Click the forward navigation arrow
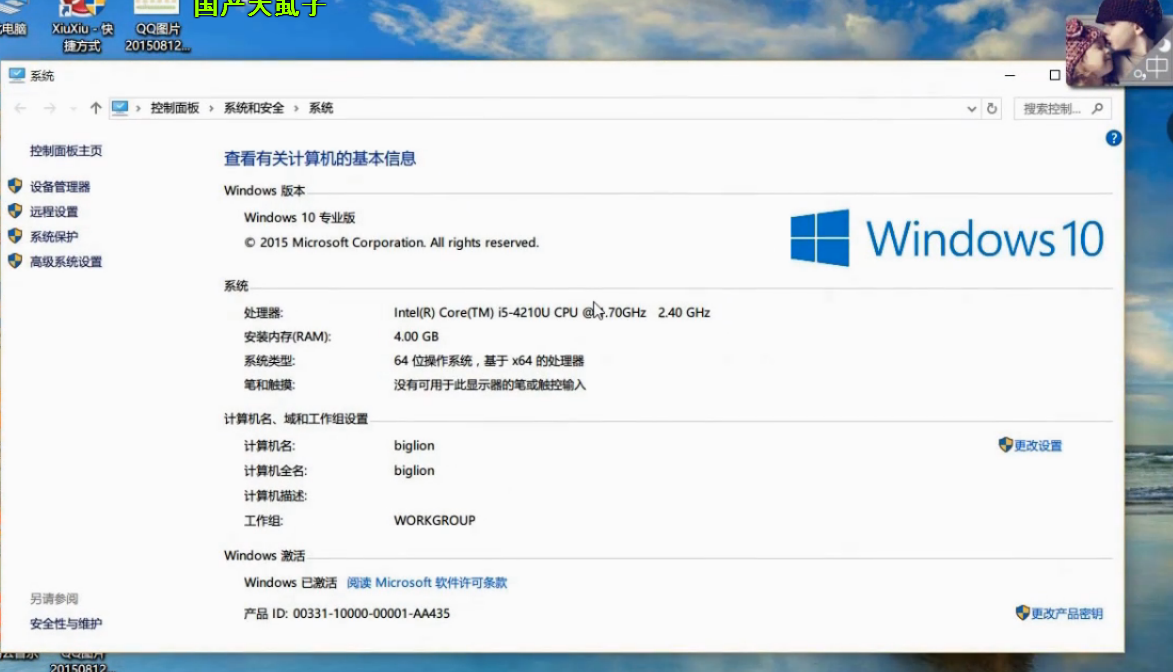Screen dimensions: 1173x672 (x=49, y=108)
